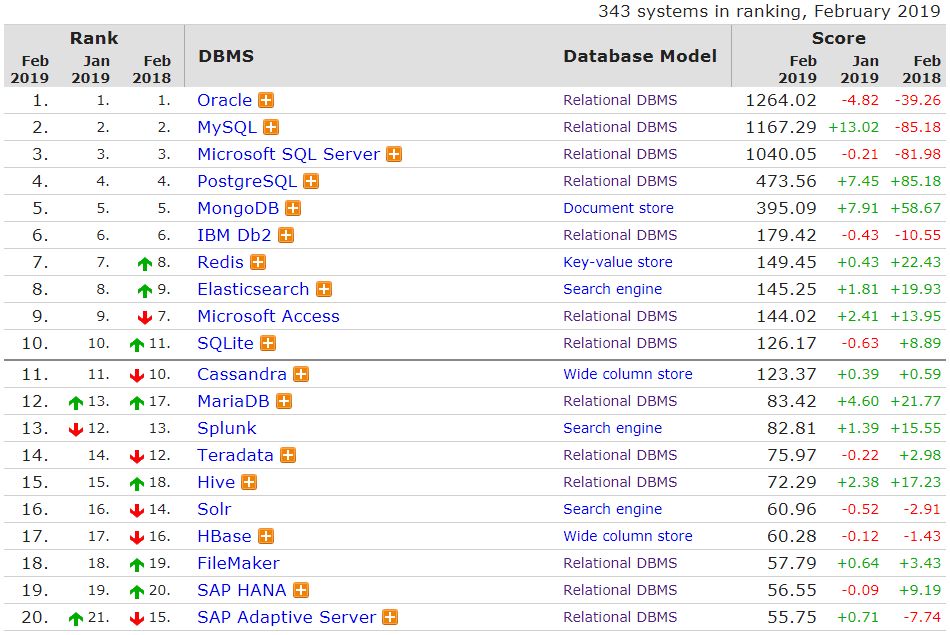Click the plus icon beside Cassandra
950x635 pixels.
pos(301,374)
